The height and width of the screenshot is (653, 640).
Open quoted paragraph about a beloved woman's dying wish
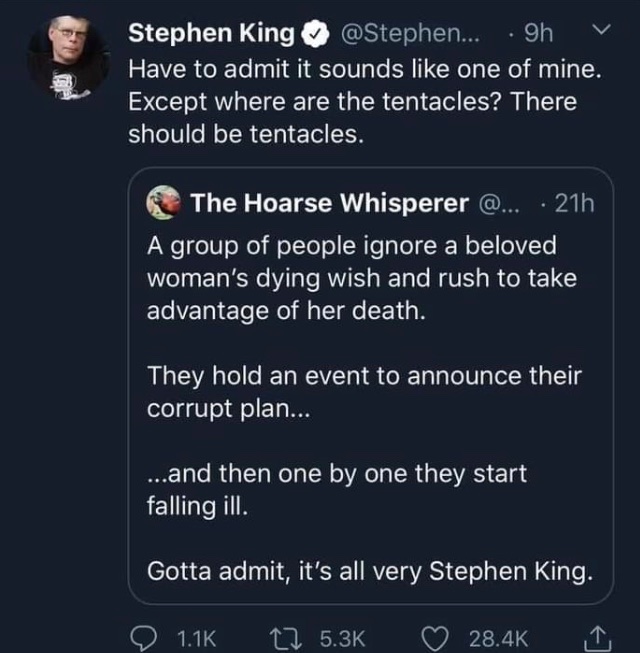click(x=360, y=277)
